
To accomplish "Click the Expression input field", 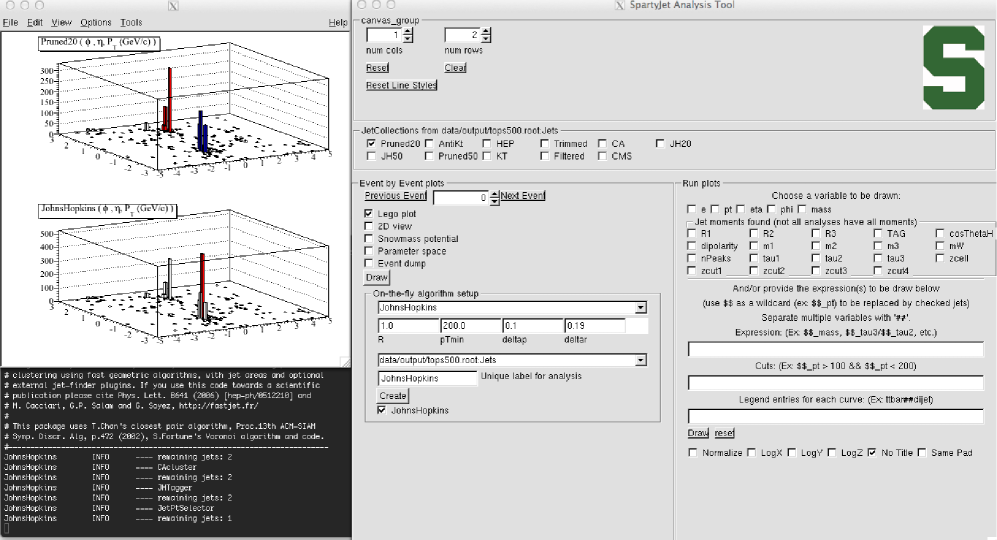I will (838, 349).
